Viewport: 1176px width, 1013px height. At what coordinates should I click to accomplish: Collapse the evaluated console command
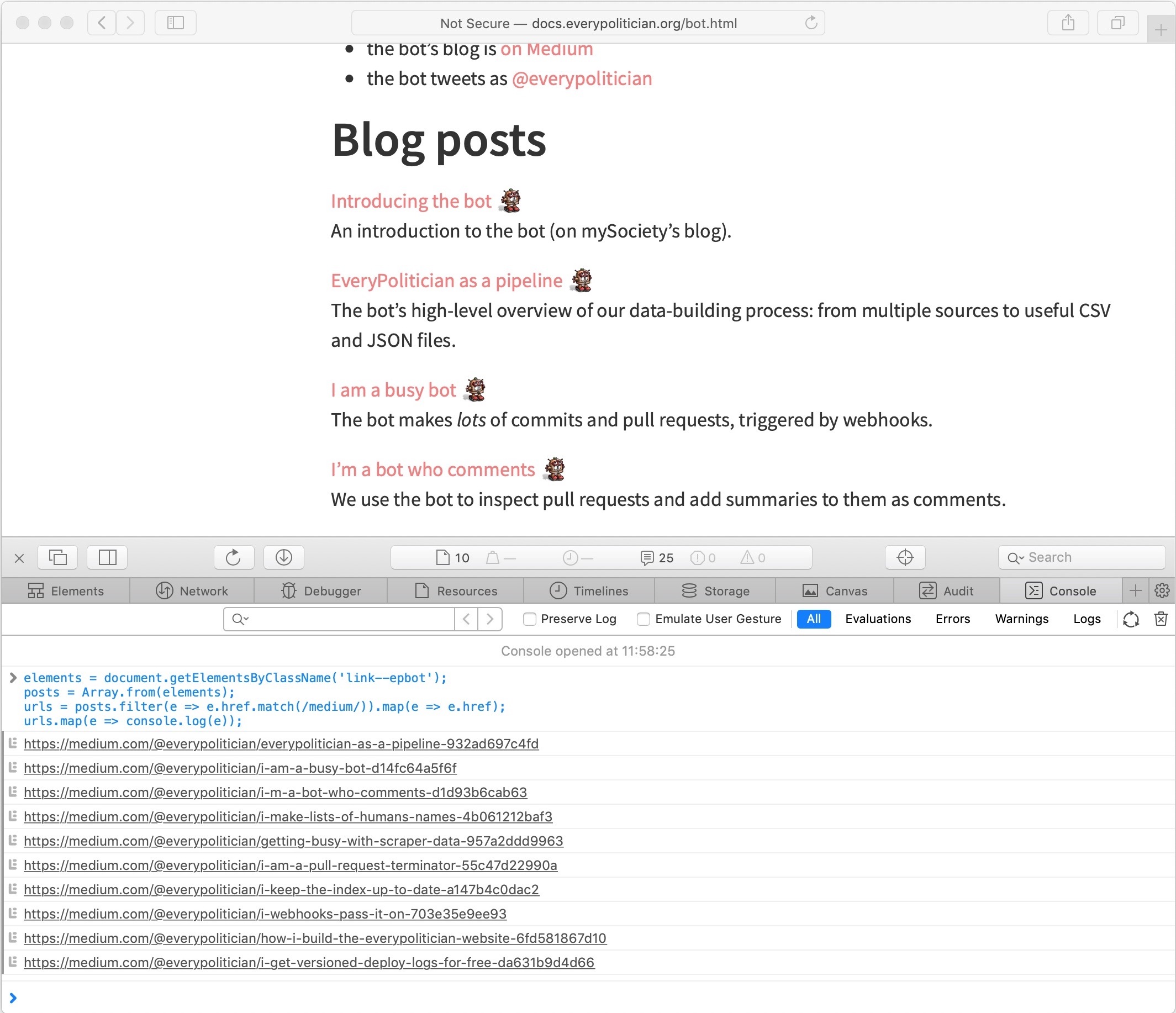(13, 678)
